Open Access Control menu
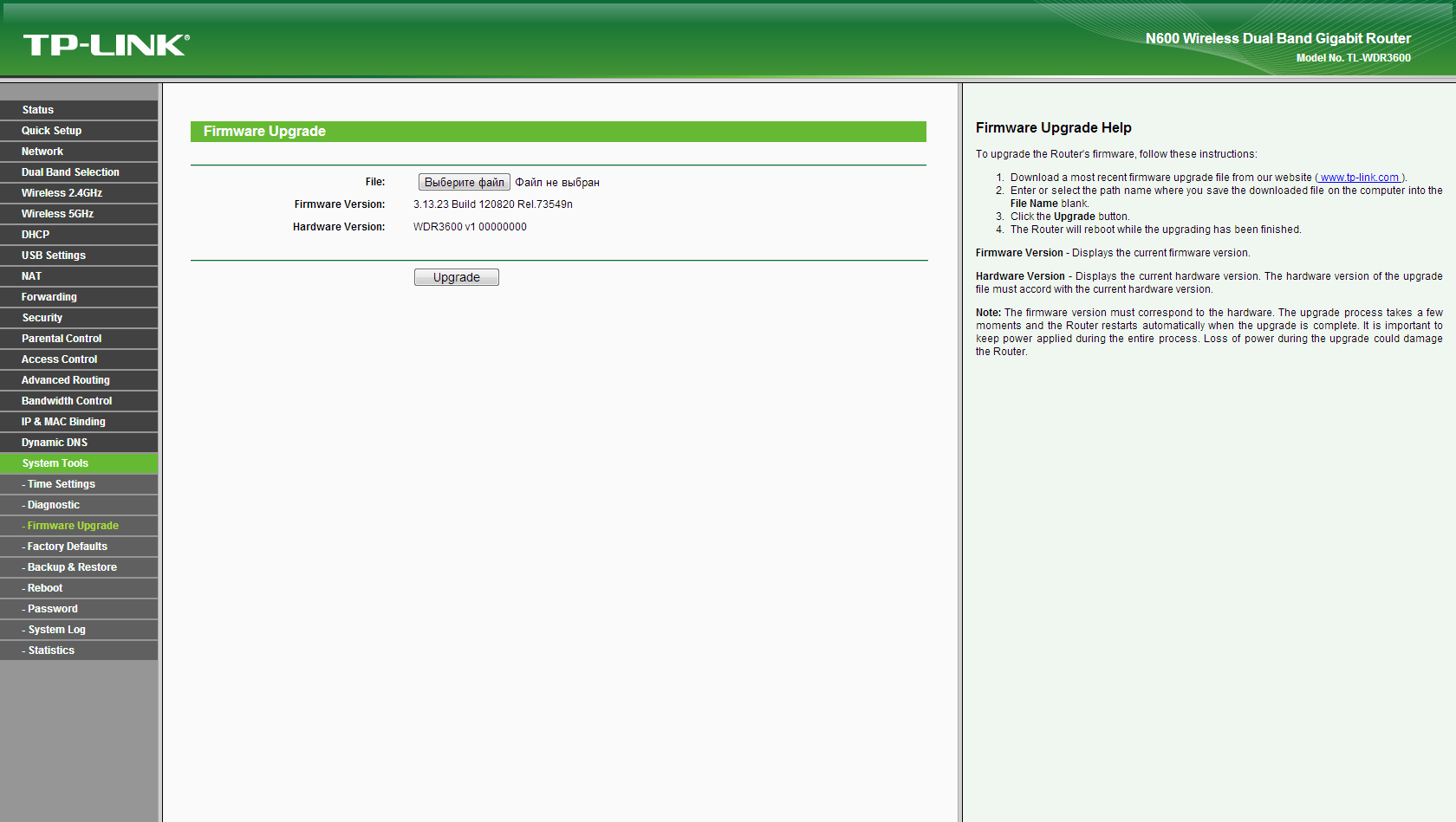 pos(79,359)
